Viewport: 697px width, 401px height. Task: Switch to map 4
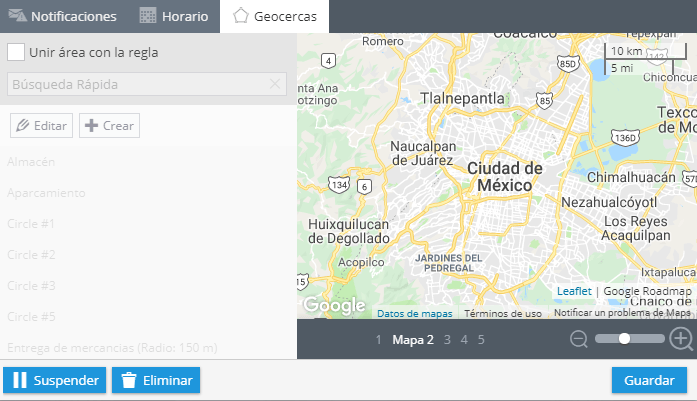(x=464, y=340)
